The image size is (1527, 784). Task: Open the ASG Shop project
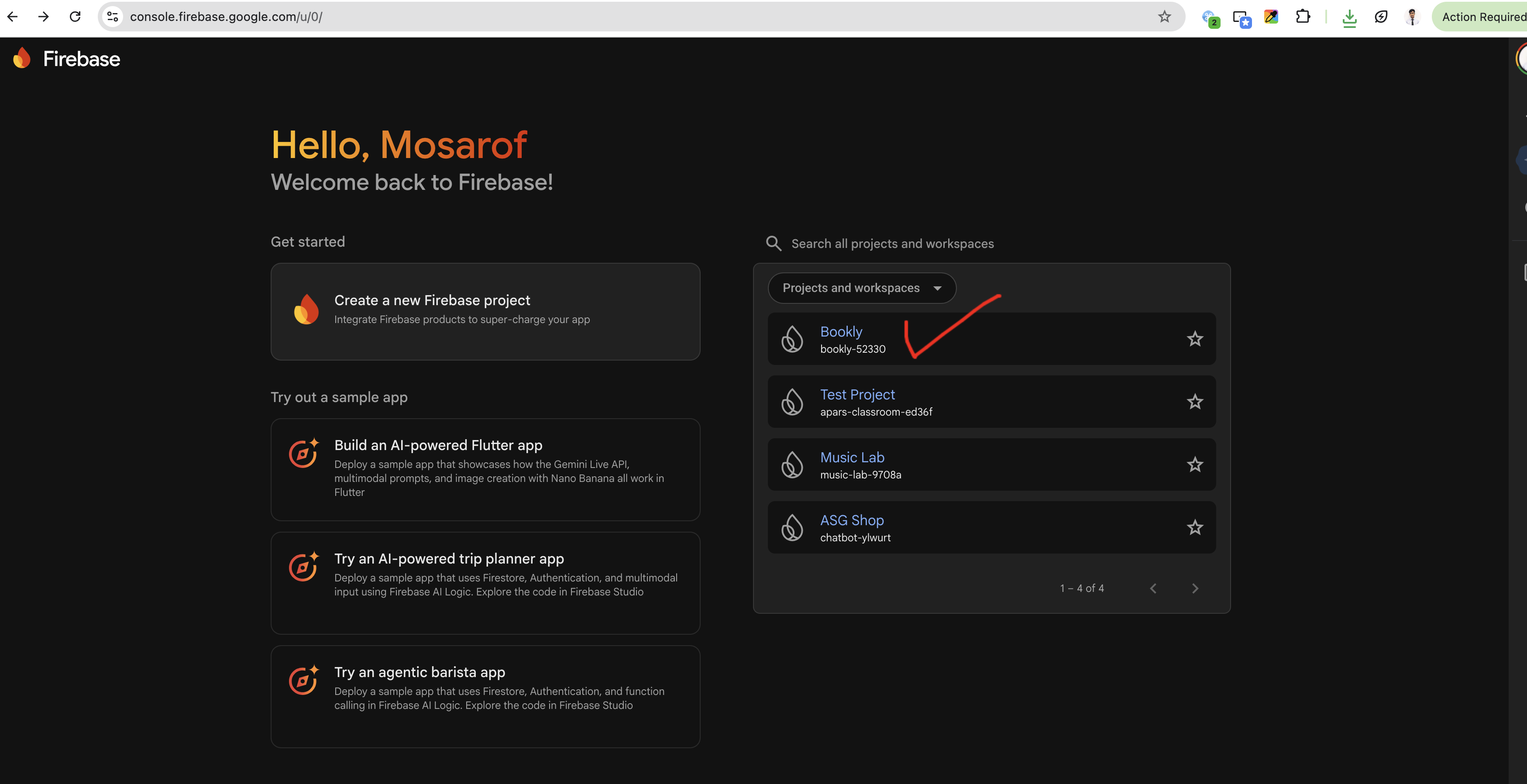pyautogui.click(x=852, y=520)
